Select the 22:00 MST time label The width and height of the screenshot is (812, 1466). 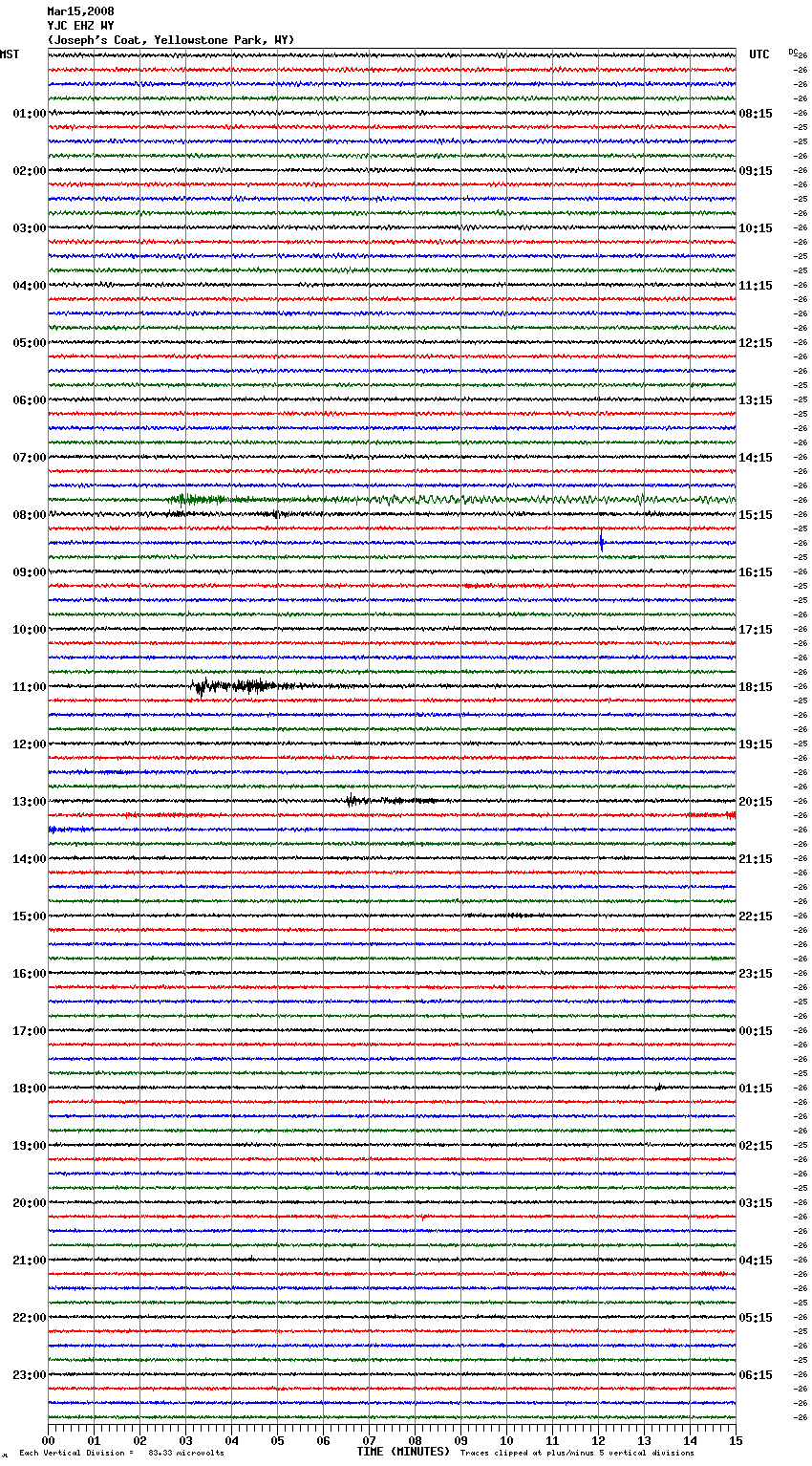point(29,1318)
